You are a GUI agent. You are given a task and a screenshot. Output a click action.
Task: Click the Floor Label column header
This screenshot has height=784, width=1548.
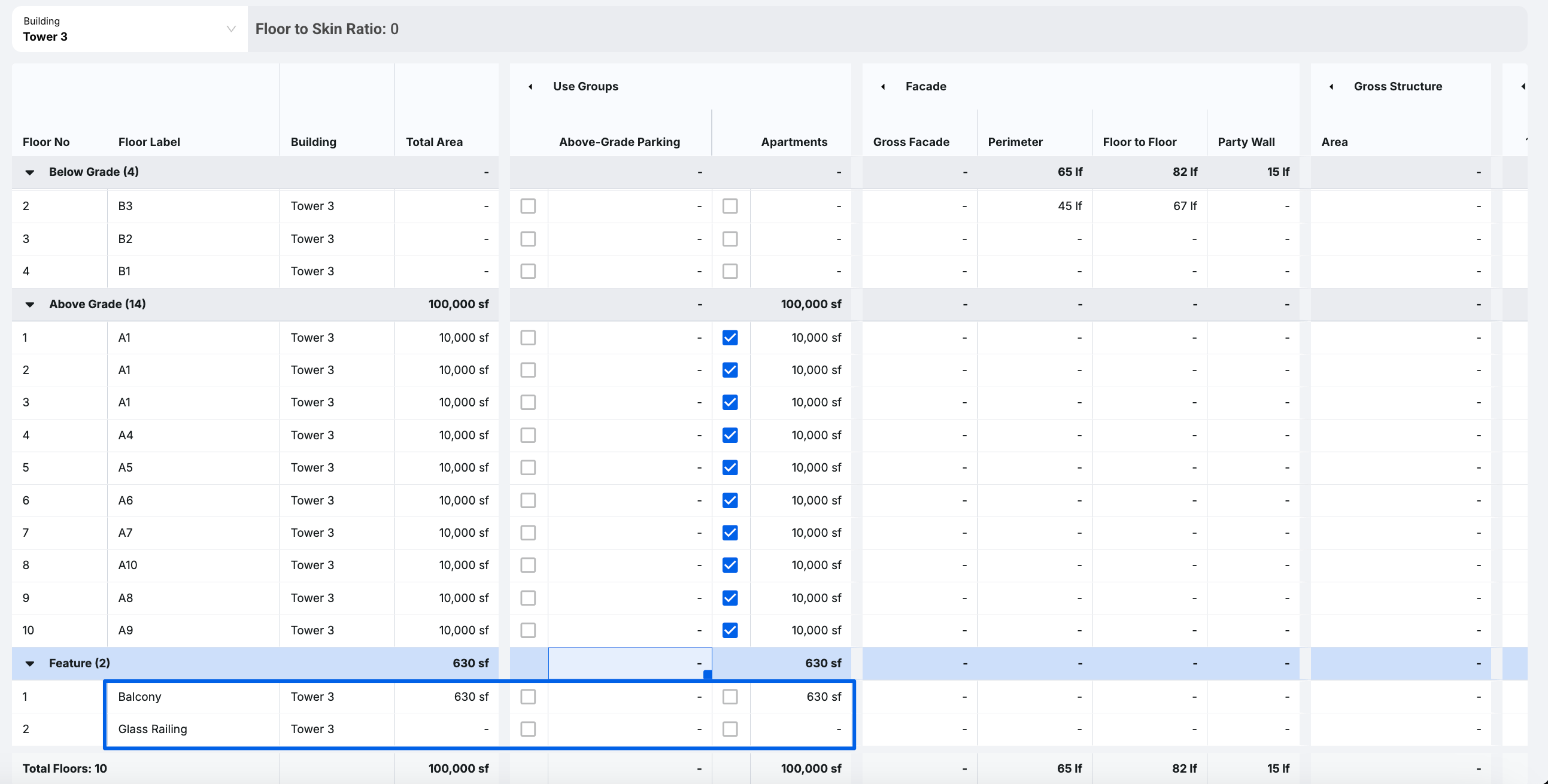point(149,142)
